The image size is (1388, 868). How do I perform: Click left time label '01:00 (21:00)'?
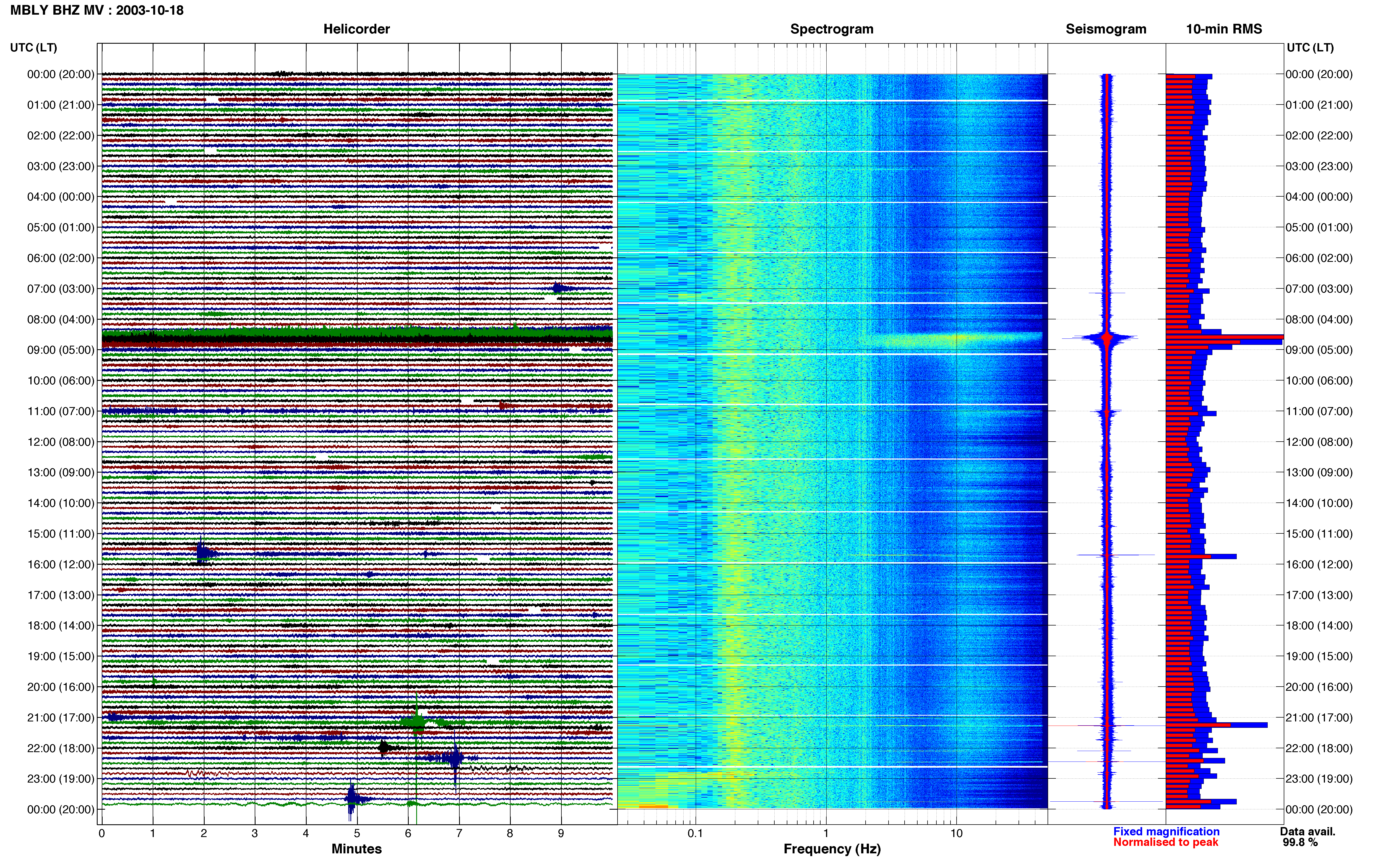tap(61, 105)
